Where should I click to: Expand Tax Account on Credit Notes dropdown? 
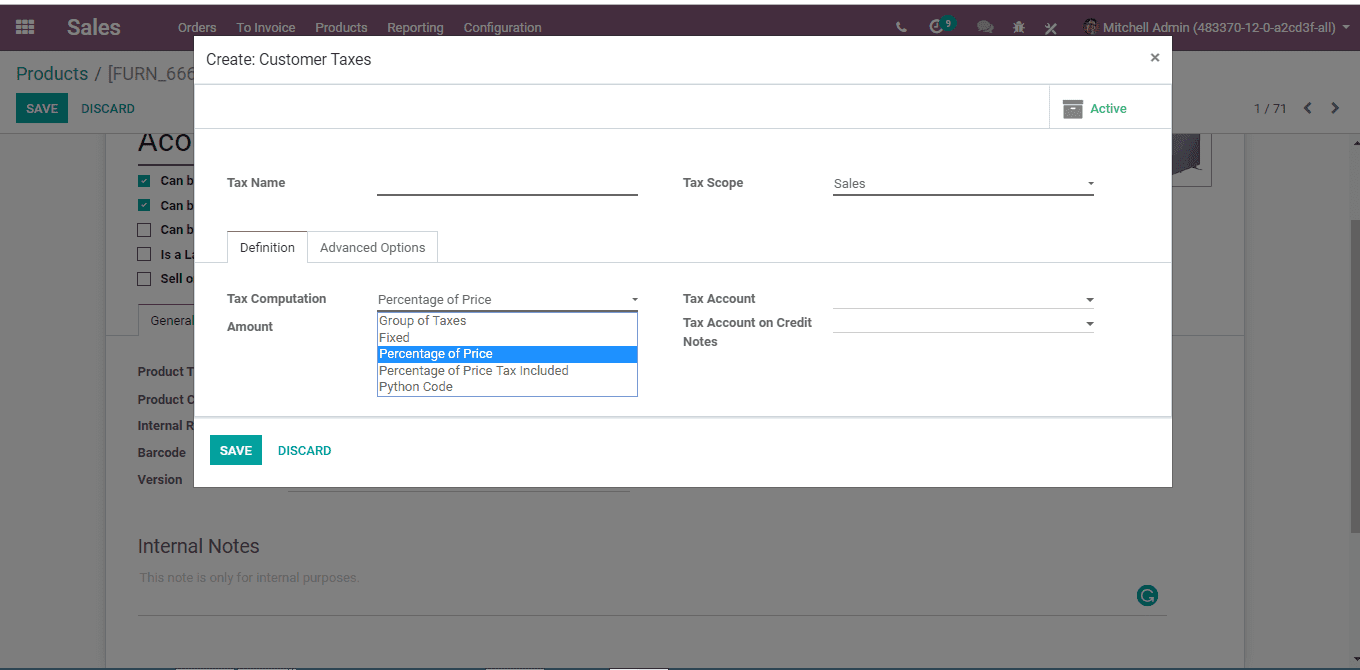click(963, 323)
